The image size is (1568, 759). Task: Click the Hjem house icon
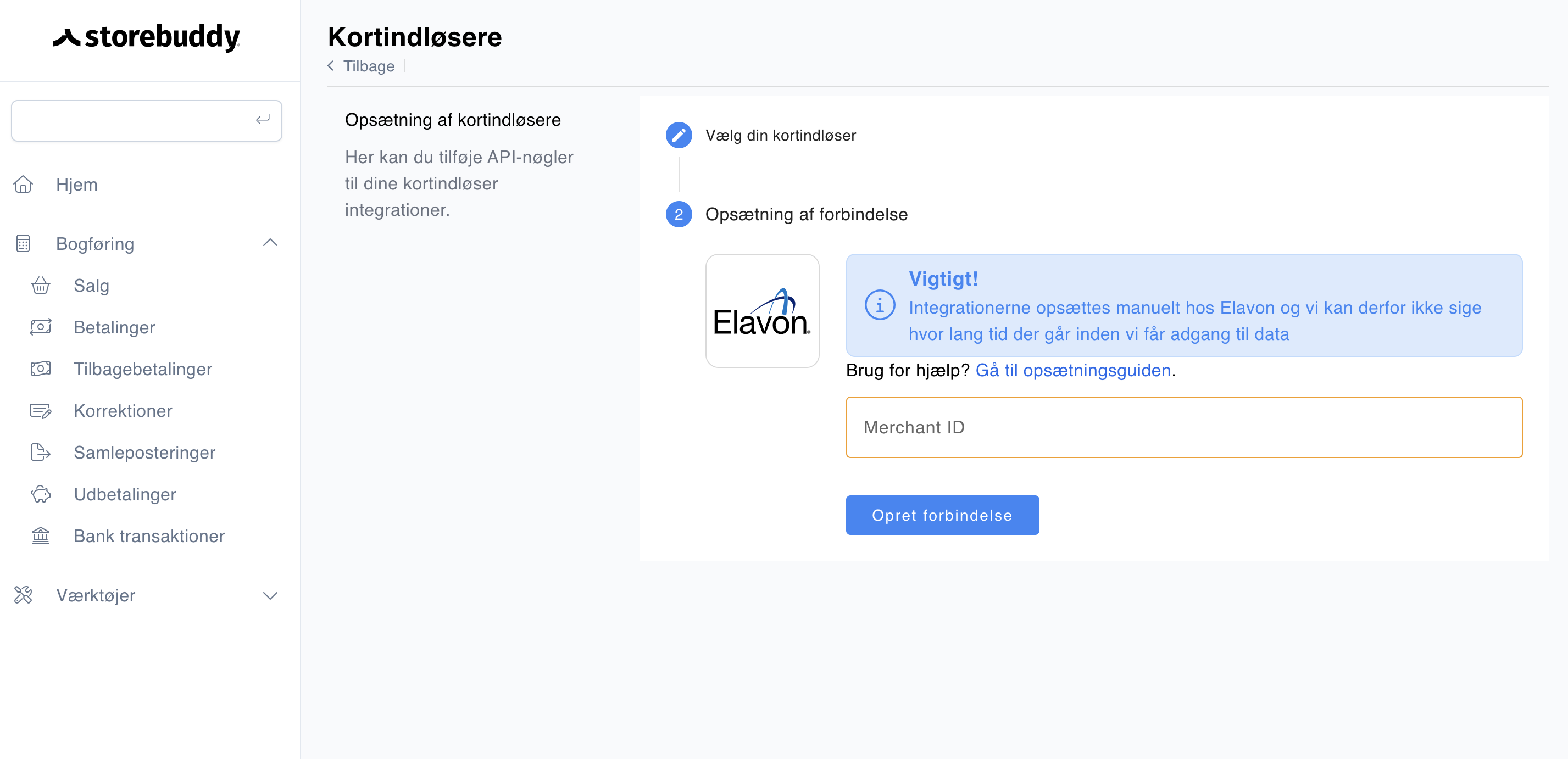pos(23,184)
